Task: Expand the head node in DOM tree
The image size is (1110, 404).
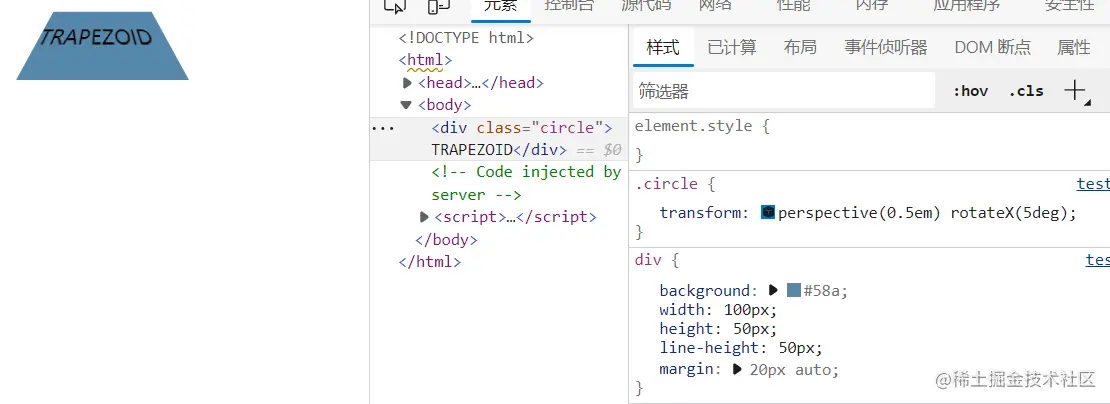Action: coord(407,83)
